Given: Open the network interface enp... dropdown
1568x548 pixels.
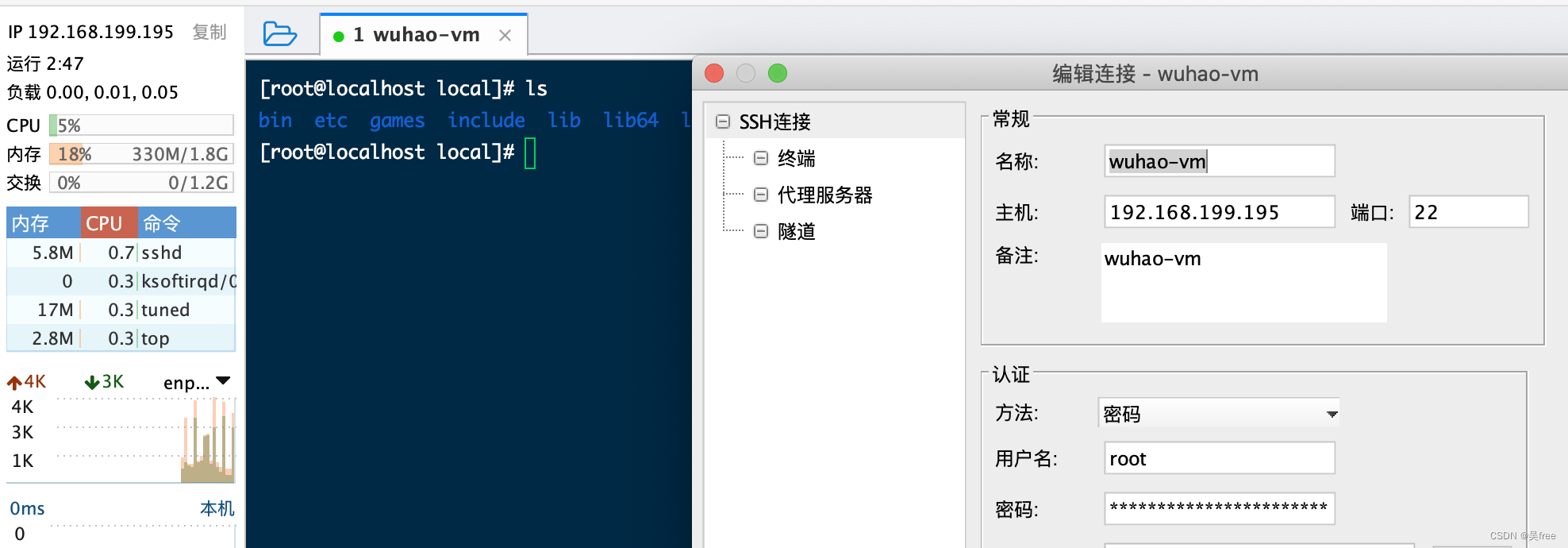Looking at the screenshot, I should tap(197, 382).
